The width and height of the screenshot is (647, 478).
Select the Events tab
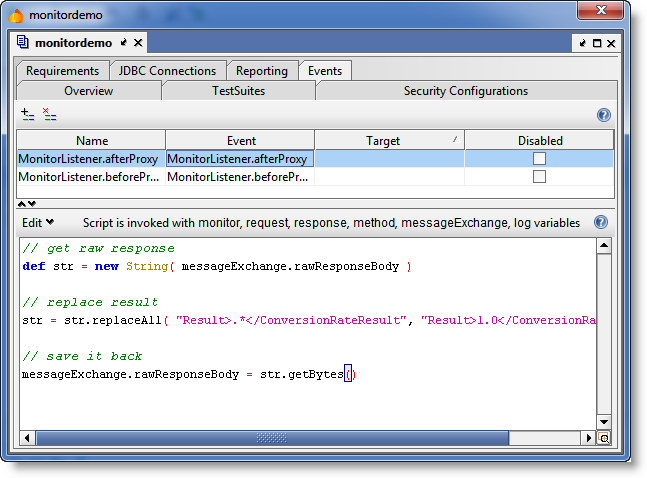point(325,71)
